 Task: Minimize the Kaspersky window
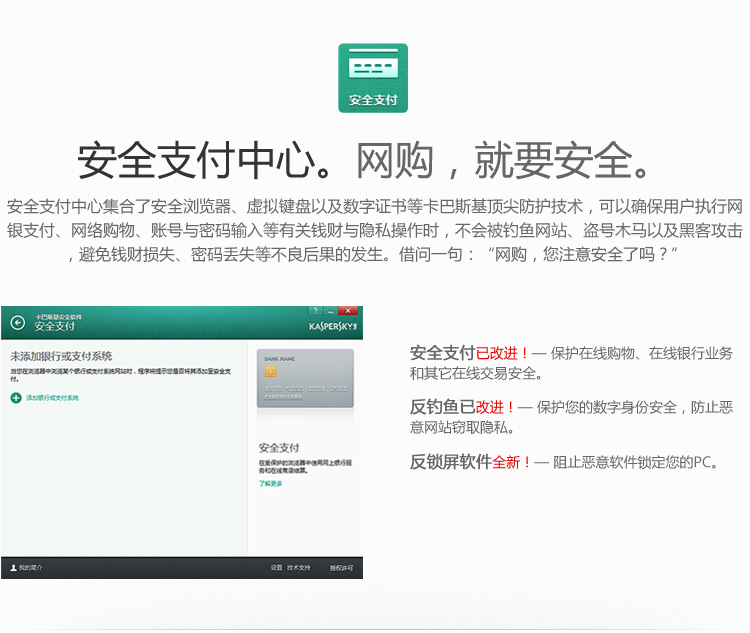click(x=330, y=311)
